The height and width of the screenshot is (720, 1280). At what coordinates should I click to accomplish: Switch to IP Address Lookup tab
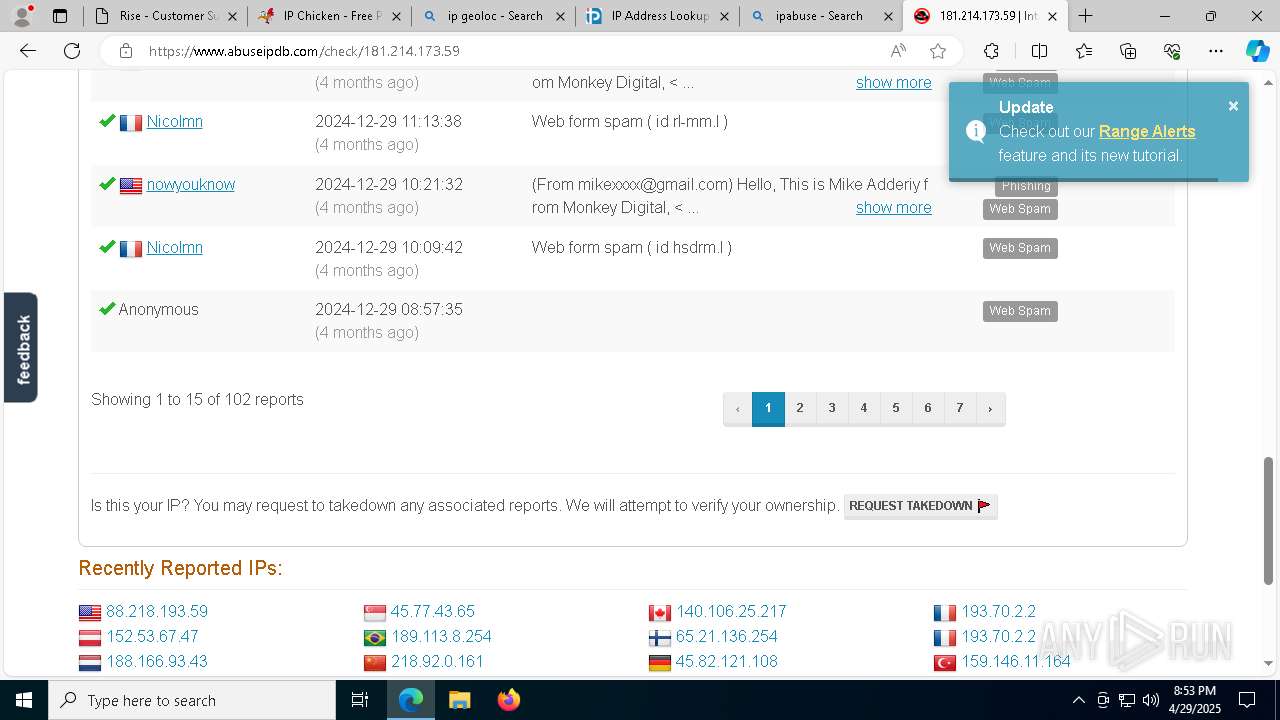[656, 16]
